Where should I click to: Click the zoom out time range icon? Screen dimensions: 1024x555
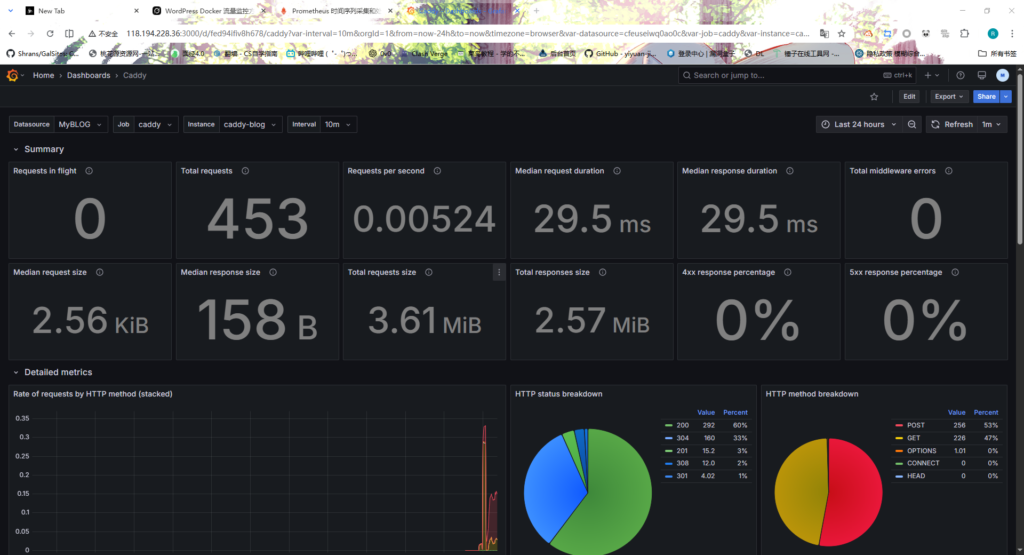[x=912, y=125]
